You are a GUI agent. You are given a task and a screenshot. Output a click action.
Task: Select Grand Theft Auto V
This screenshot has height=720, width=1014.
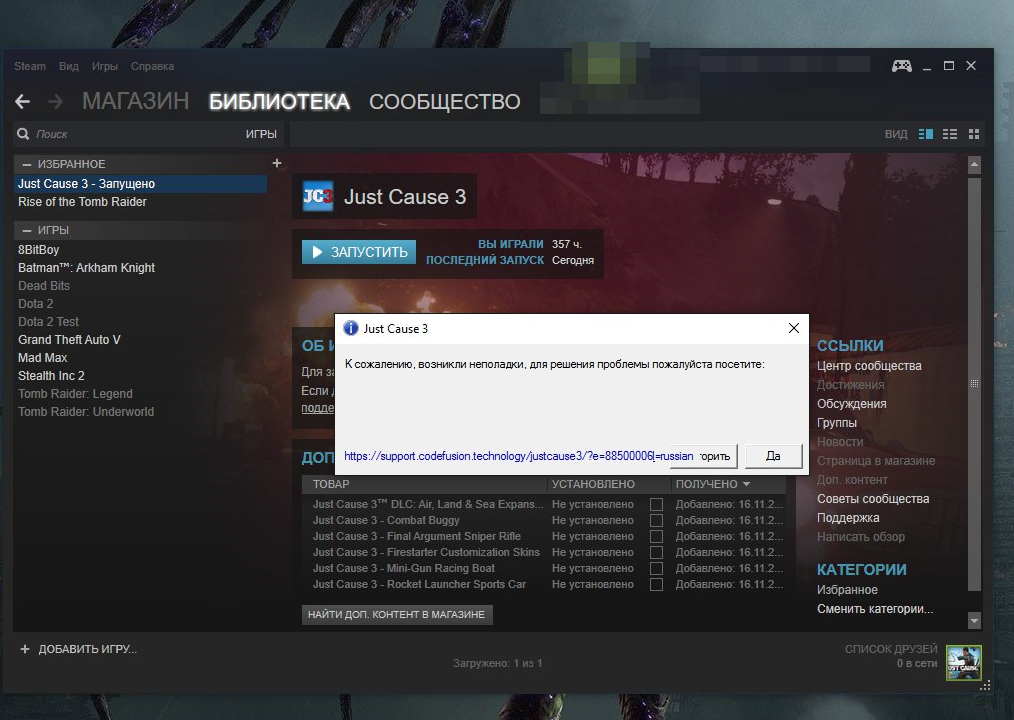[69, 340]
